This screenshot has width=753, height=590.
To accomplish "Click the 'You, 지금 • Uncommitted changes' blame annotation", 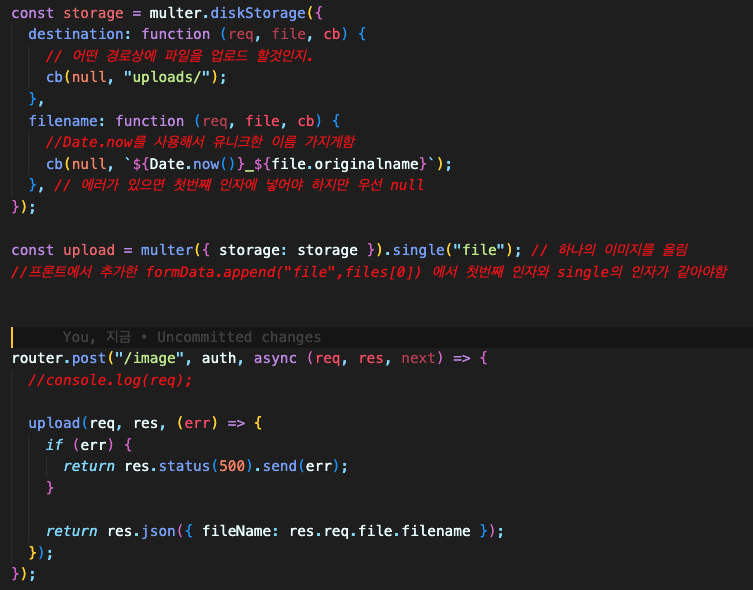I will (x=192, y=337).
